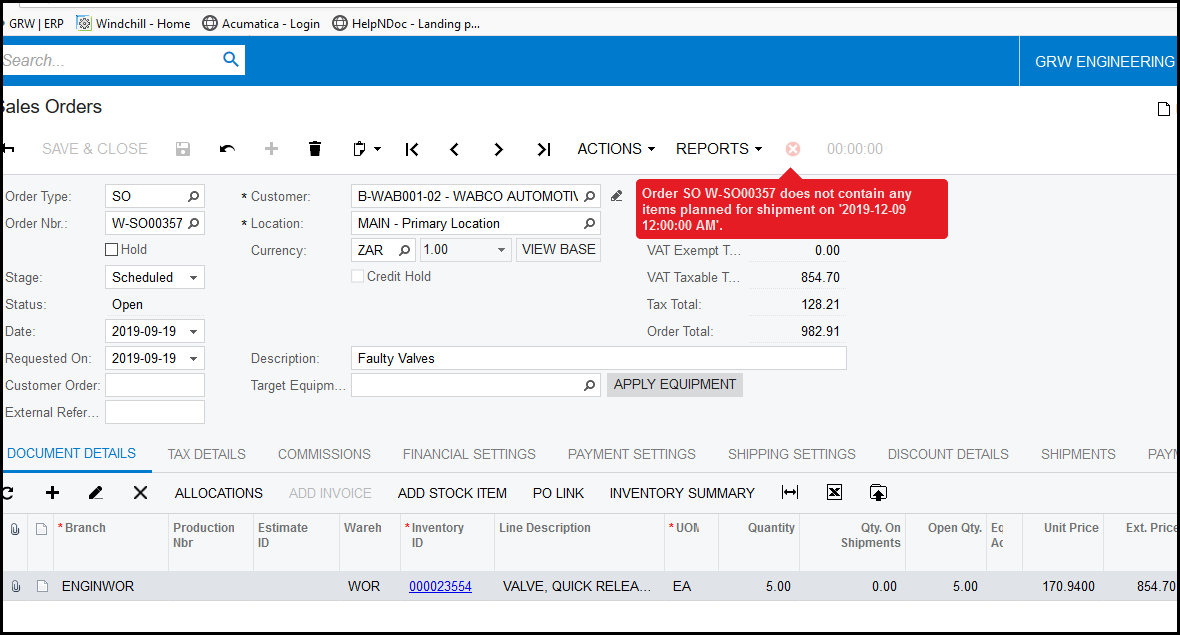Open the Requested On date dropdown

click(193, 358)
